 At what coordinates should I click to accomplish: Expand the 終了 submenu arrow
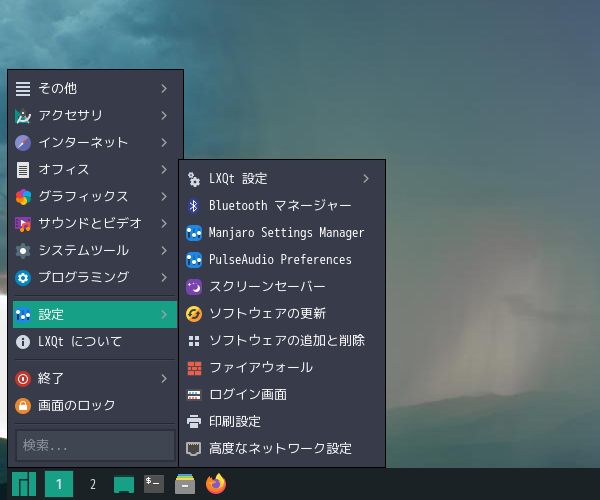[x=164, y=379]
